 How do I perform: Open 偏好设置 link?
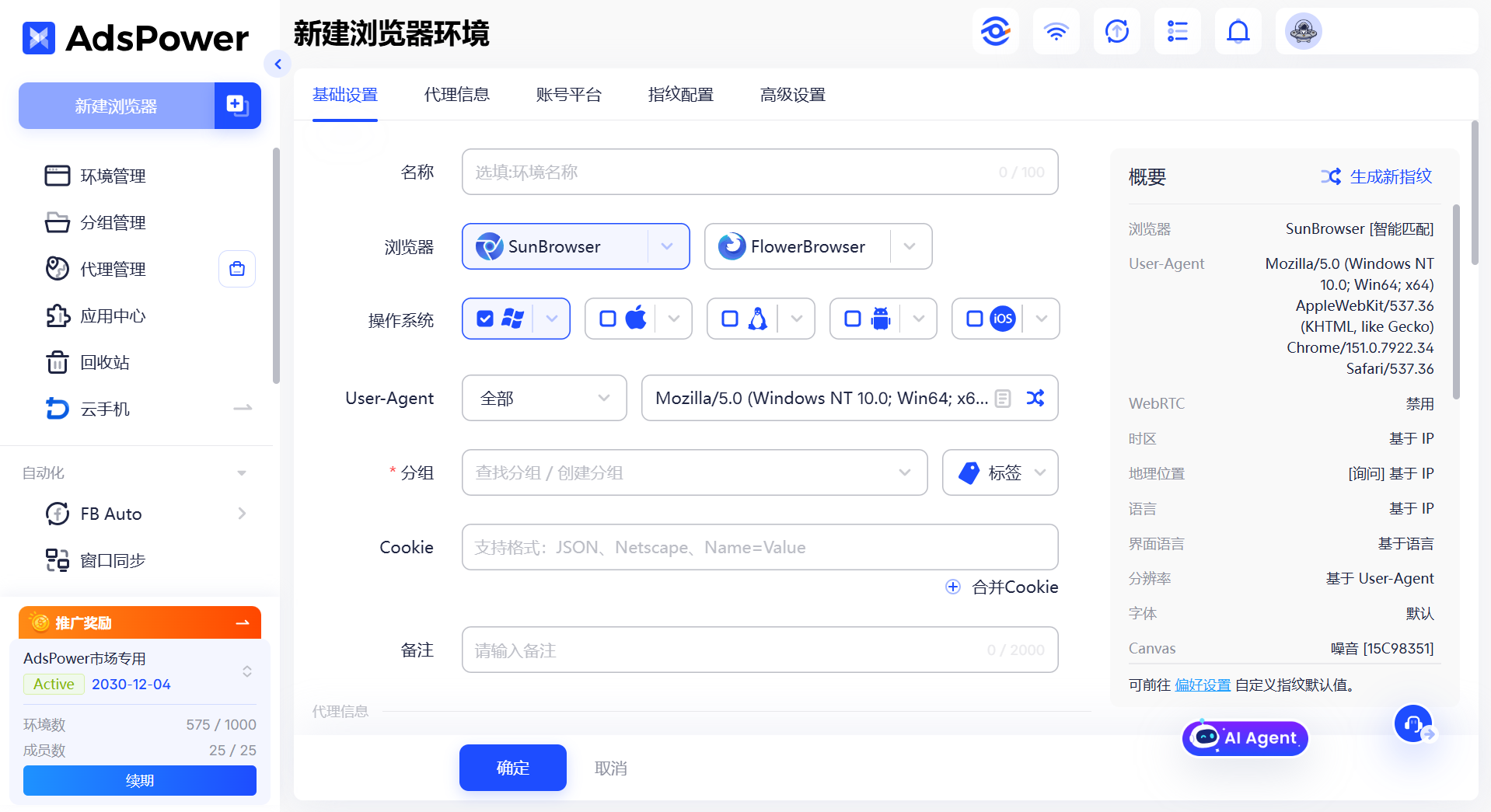pyautogui.click(x=1203, y=685)
